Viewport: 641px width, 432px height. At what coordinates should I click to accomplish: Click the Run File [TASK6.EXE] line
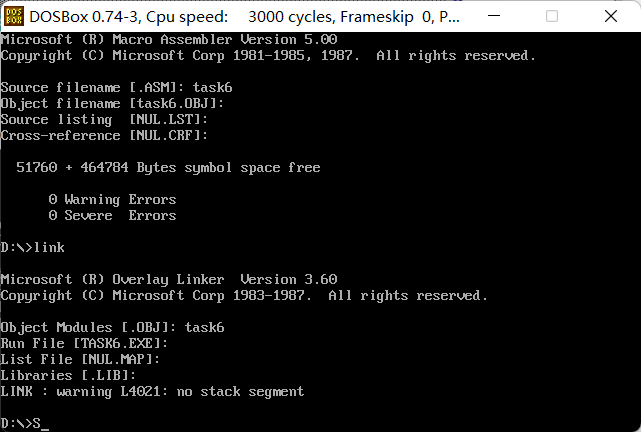84,343
